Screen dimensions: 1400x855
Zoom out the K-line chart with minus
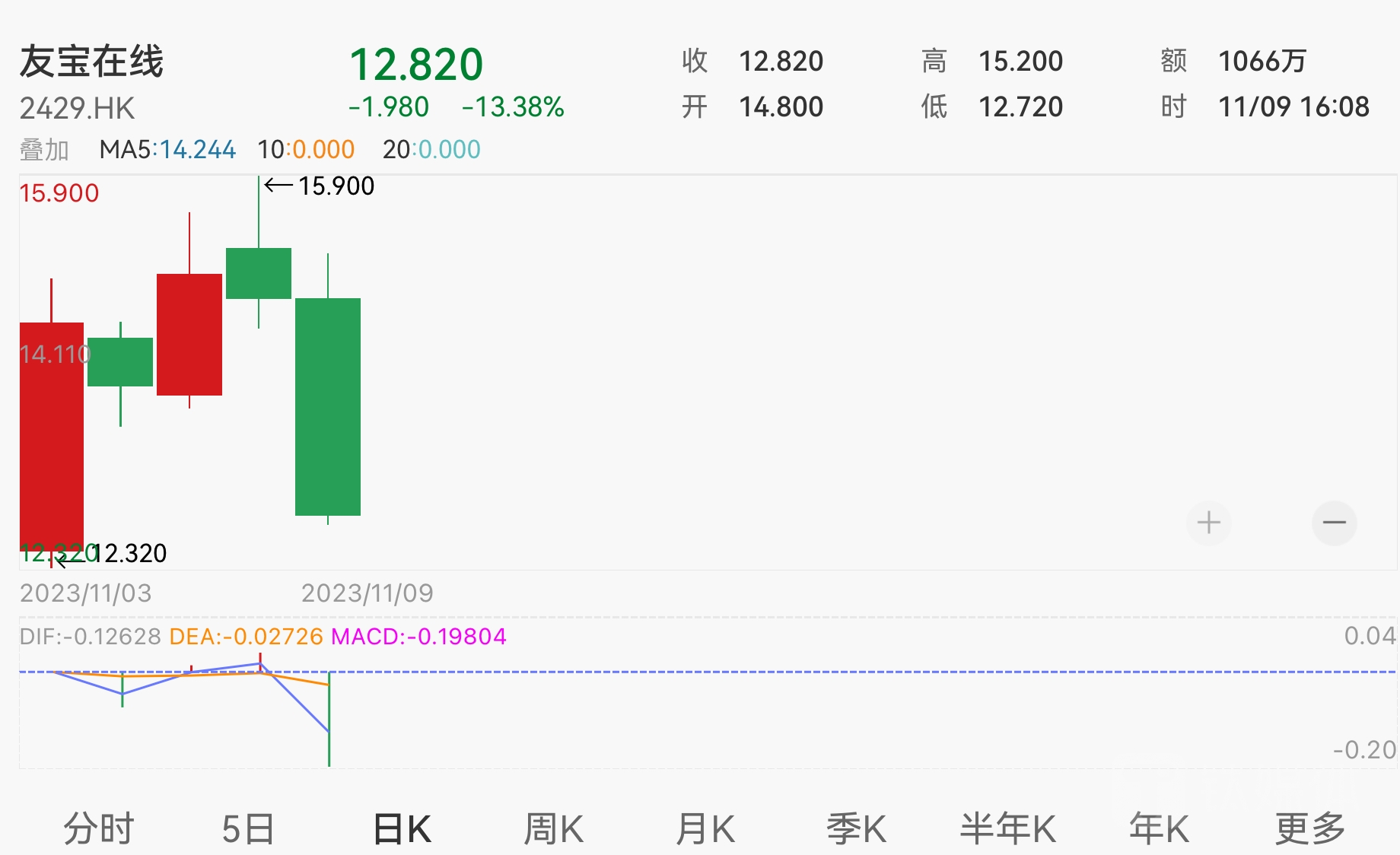(x=1335, y=523)
